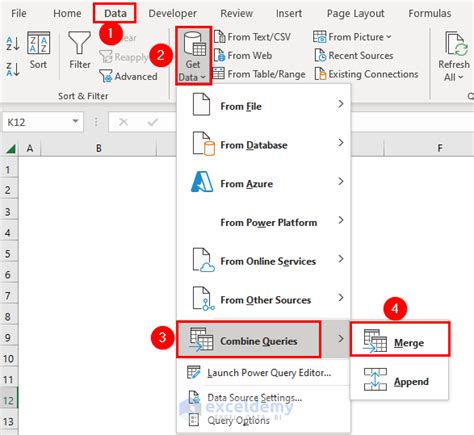Select column A header
Image resolution: width=474 pixels, height=435 pixels.
point(30,148)
